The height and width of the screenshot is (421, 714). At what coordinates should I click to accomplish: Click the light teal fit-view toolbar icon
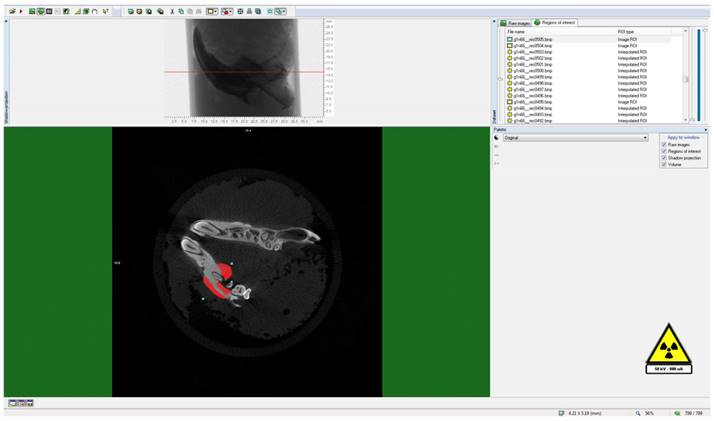click(x=270, y=11)
